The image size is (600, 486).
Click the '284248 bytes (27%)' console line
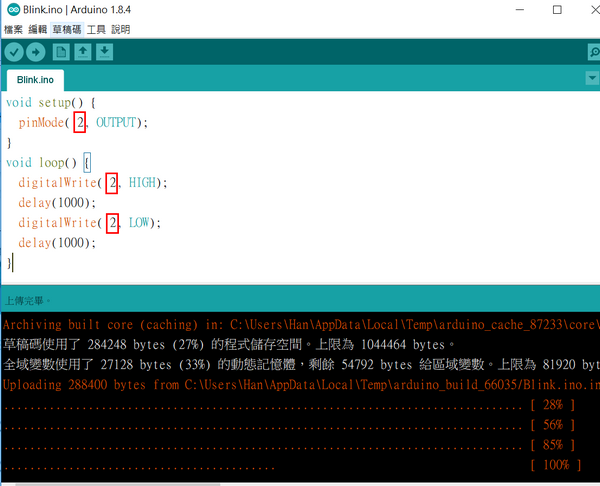pyautogui.click(x=228, y=345)
